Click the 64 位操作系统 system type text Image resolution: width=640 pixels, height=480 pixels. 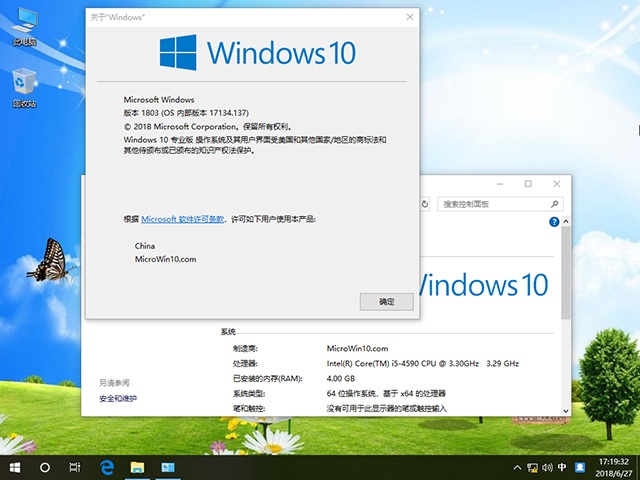(x=386, y=393)
